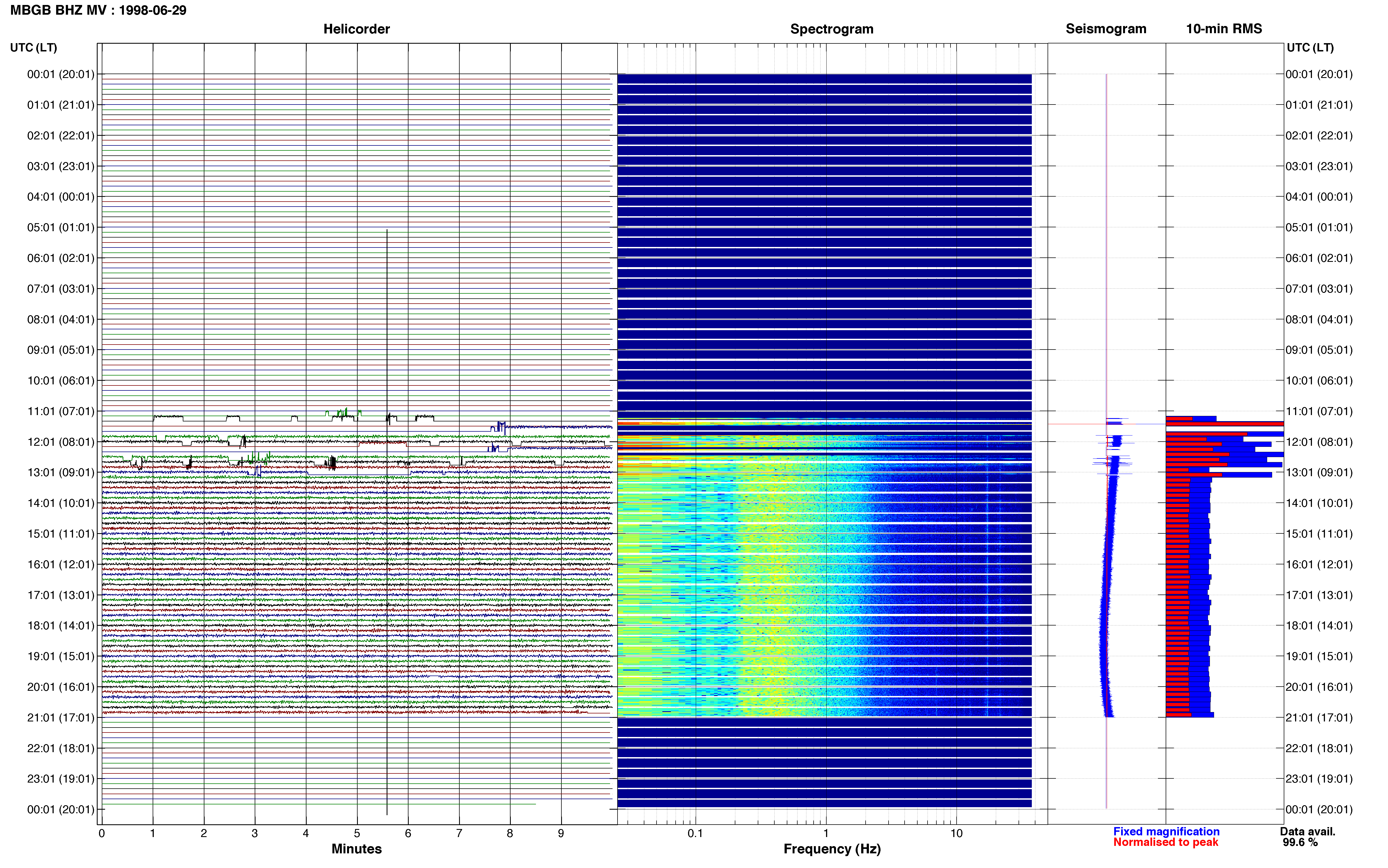The image size is (1388, 868).
Task: Click the left-axis time label 10:01 (06:01)
Action: point(61,380)
